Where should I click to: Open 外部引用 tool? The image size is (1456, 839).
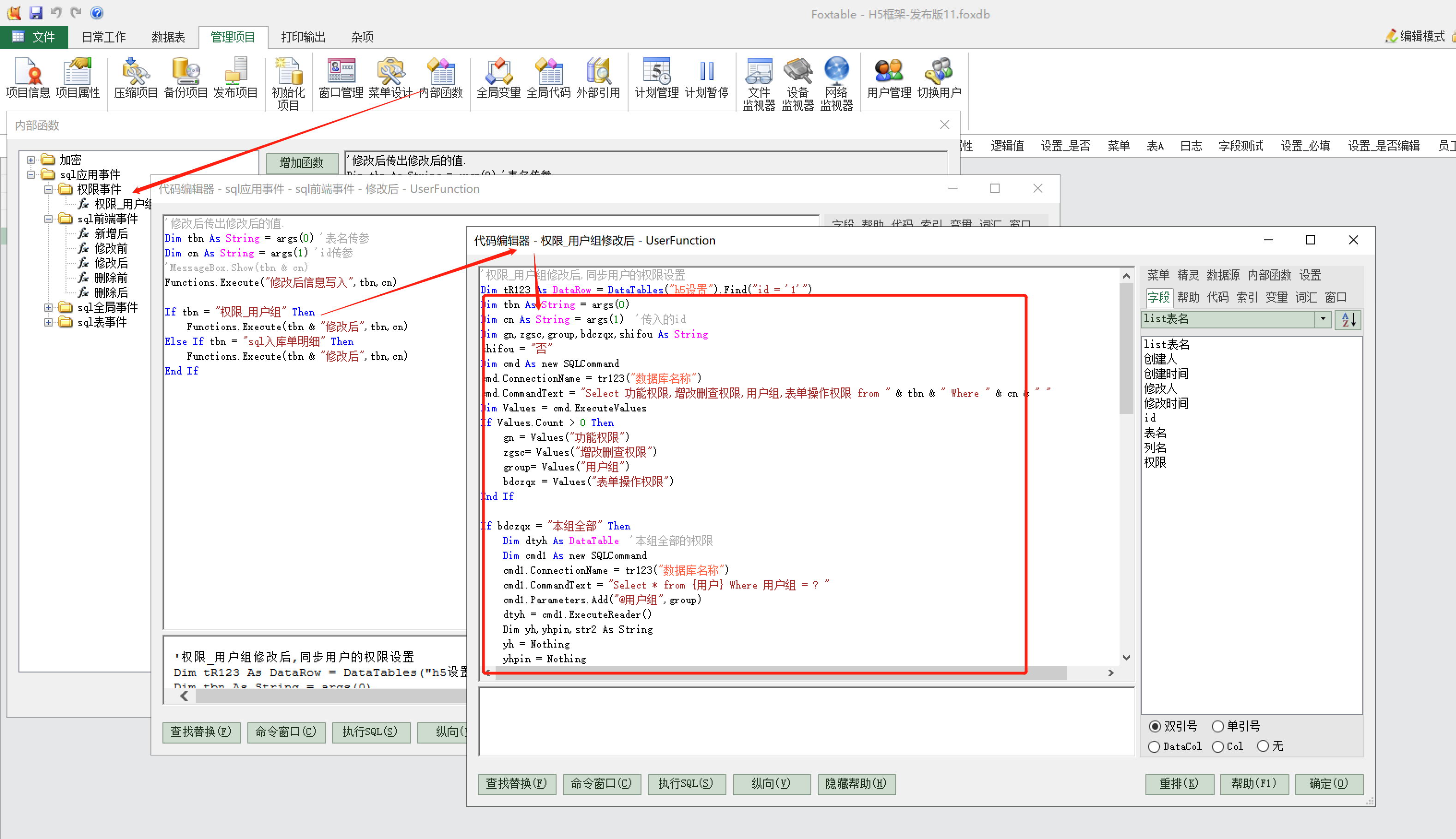[x=598, y=78]
